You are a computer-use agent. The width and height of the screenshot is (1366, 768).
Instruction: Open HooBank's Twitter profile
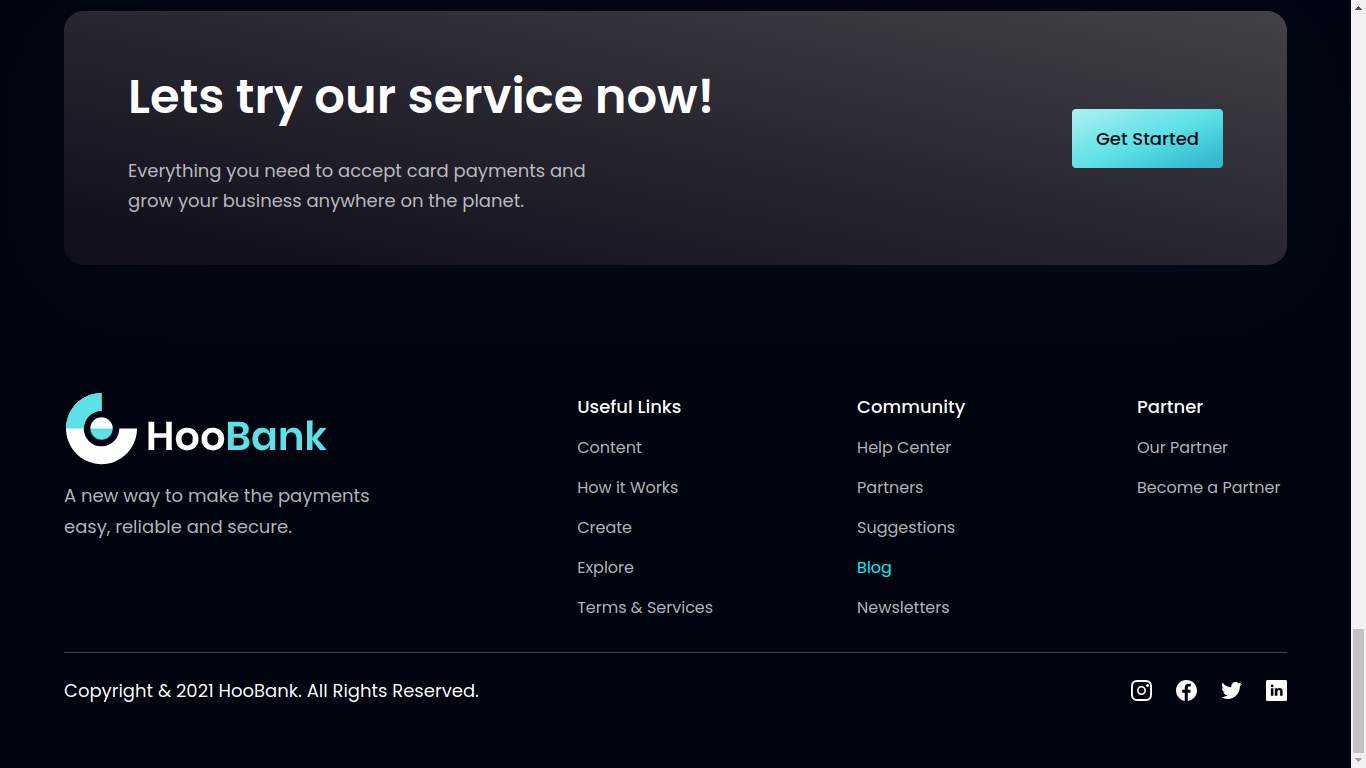tap(1231, 690)
